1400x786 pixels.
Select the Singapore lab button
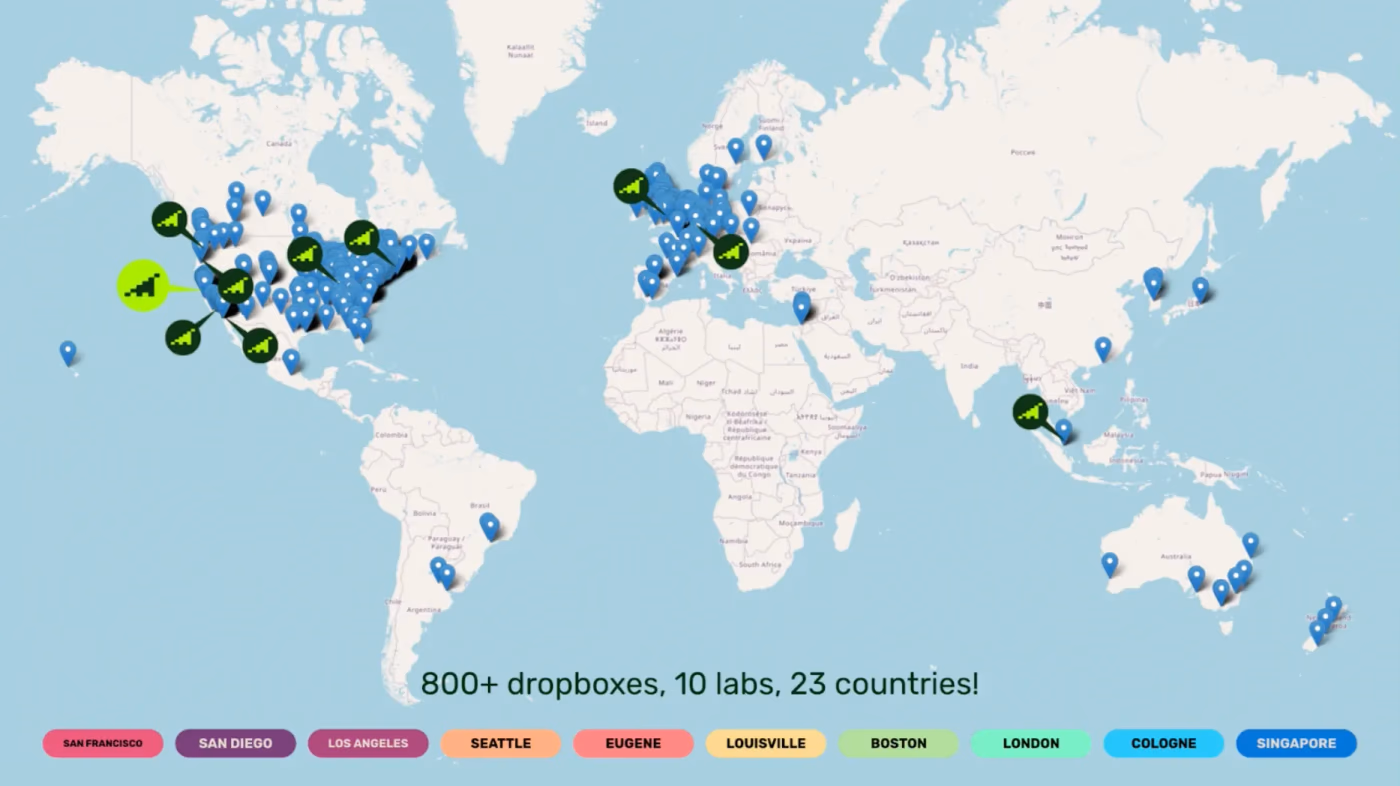(x=1296, y=743)
